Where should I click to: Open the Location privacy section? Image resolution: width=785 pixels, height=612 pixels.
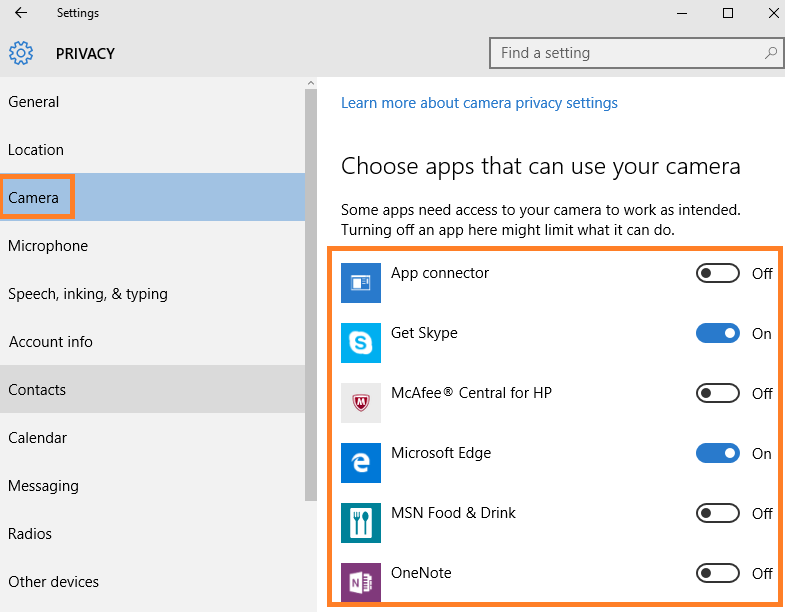pos(152,150)
